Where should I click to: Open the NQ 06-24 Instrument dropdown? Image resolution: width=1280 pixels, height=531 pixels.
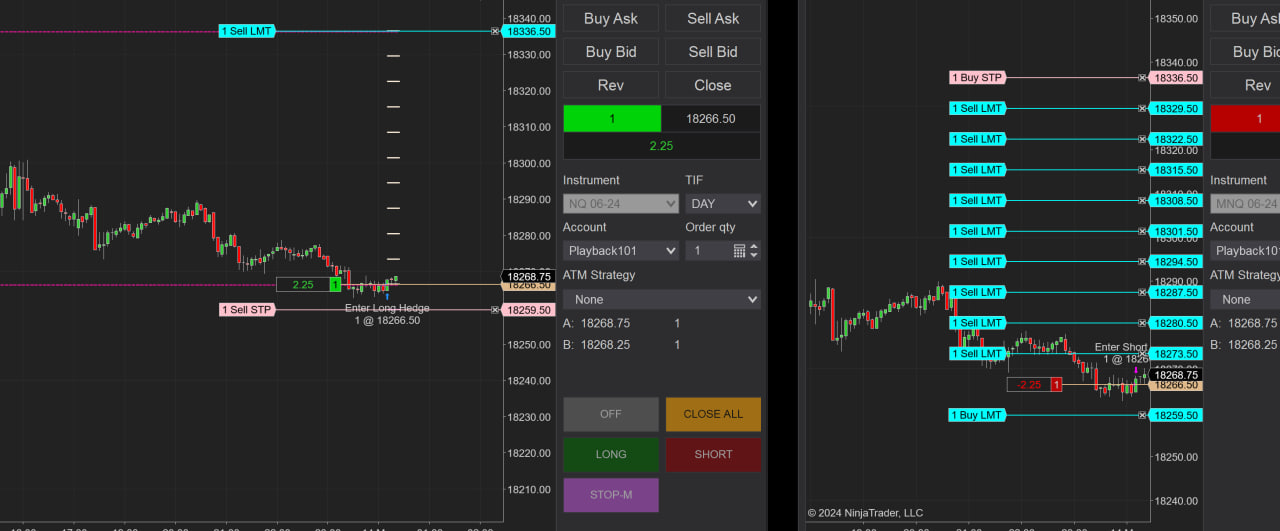(621, 204)
